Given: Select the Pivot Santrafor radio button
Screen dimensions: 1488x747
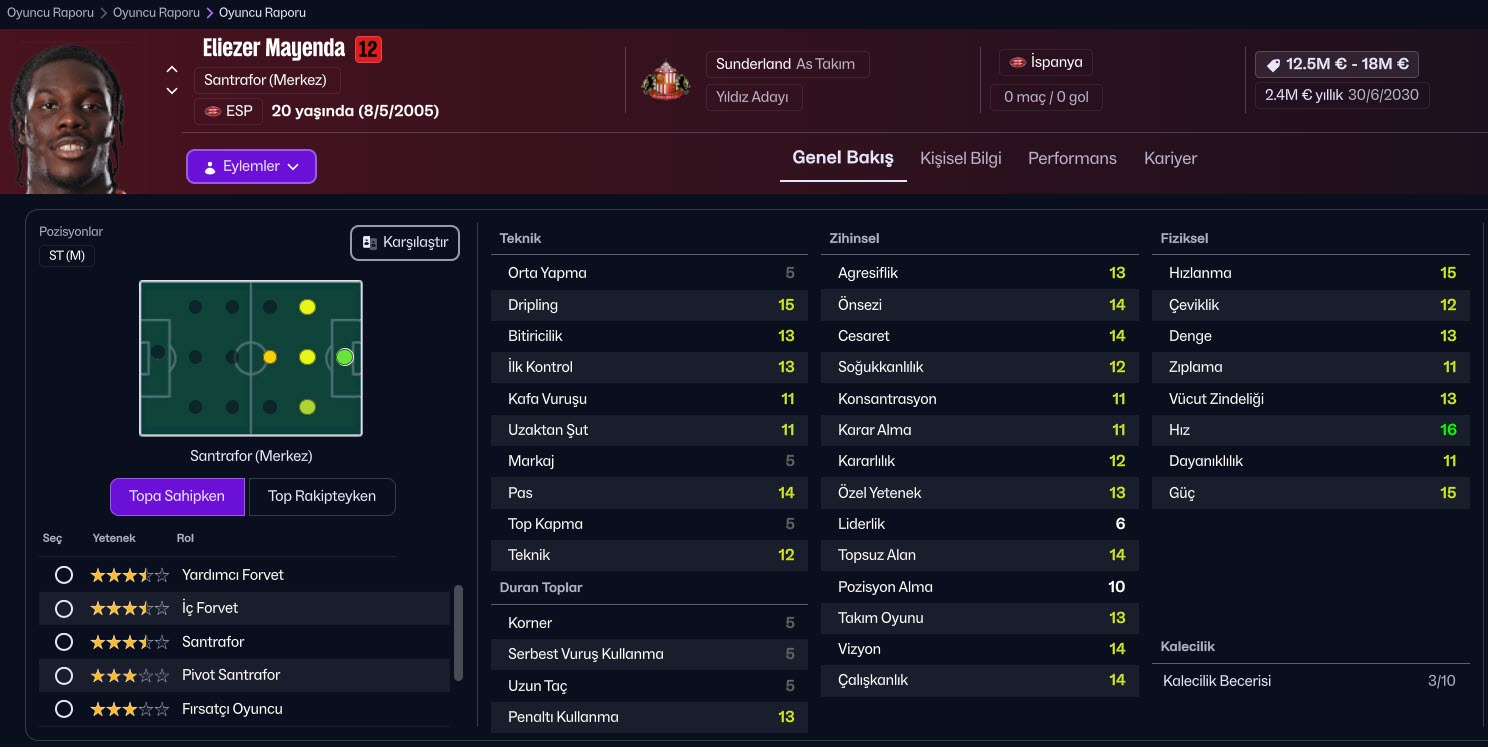Looking at the screenshot, I should [x=64, y=676].
